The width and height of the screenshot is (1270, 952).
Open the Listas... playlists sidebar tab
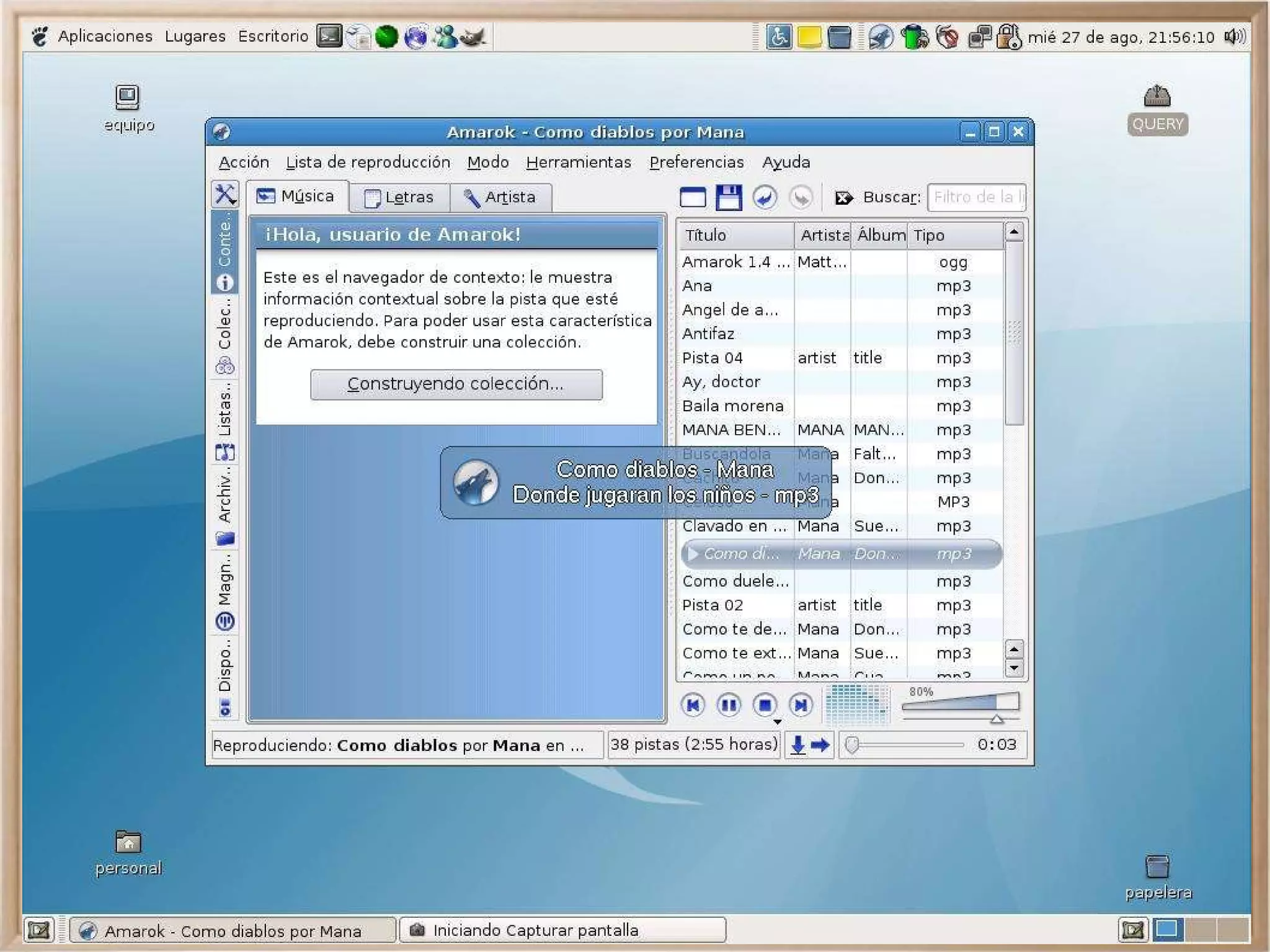pos(224,421)
